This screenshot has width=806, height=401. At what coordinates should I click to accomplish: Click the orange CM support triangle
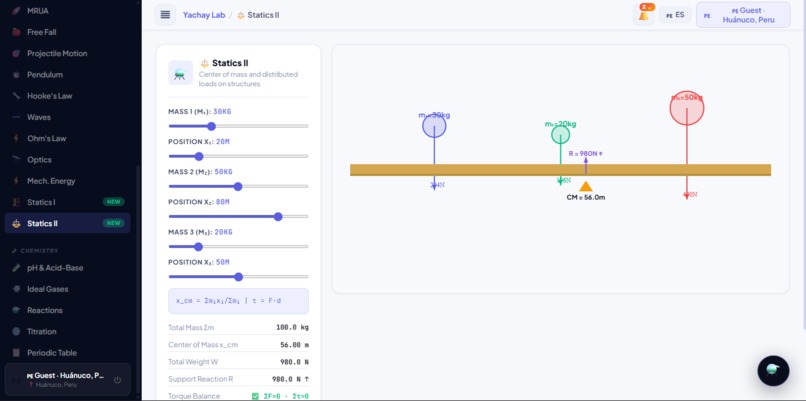pyautogui.click(x=585, y=186)
